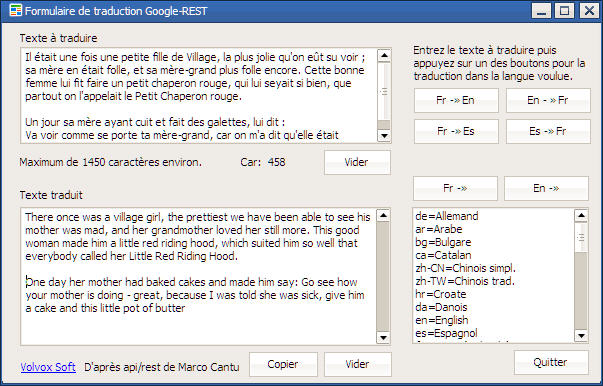
Task: Close the translation form window
Action: click(589, 11)
